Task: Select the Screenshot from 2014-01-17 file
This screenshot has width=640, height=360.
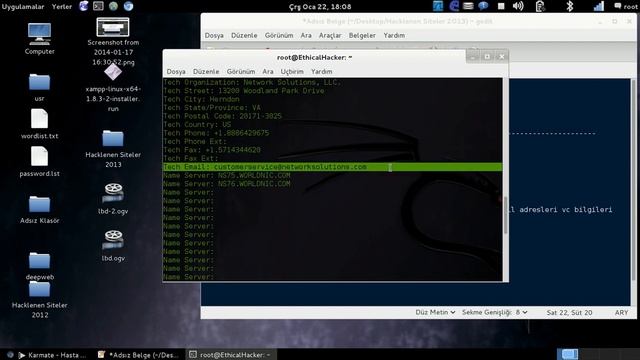Action: tap(113, 42)
